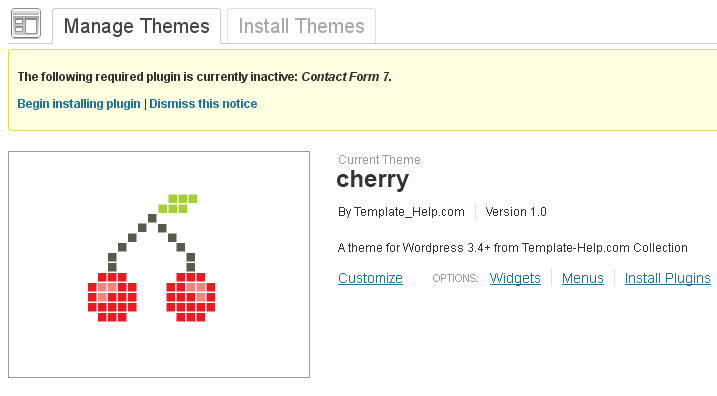Open the Menus option link
The height and width of the screenshot is (396, 717).
click(583, 278)
